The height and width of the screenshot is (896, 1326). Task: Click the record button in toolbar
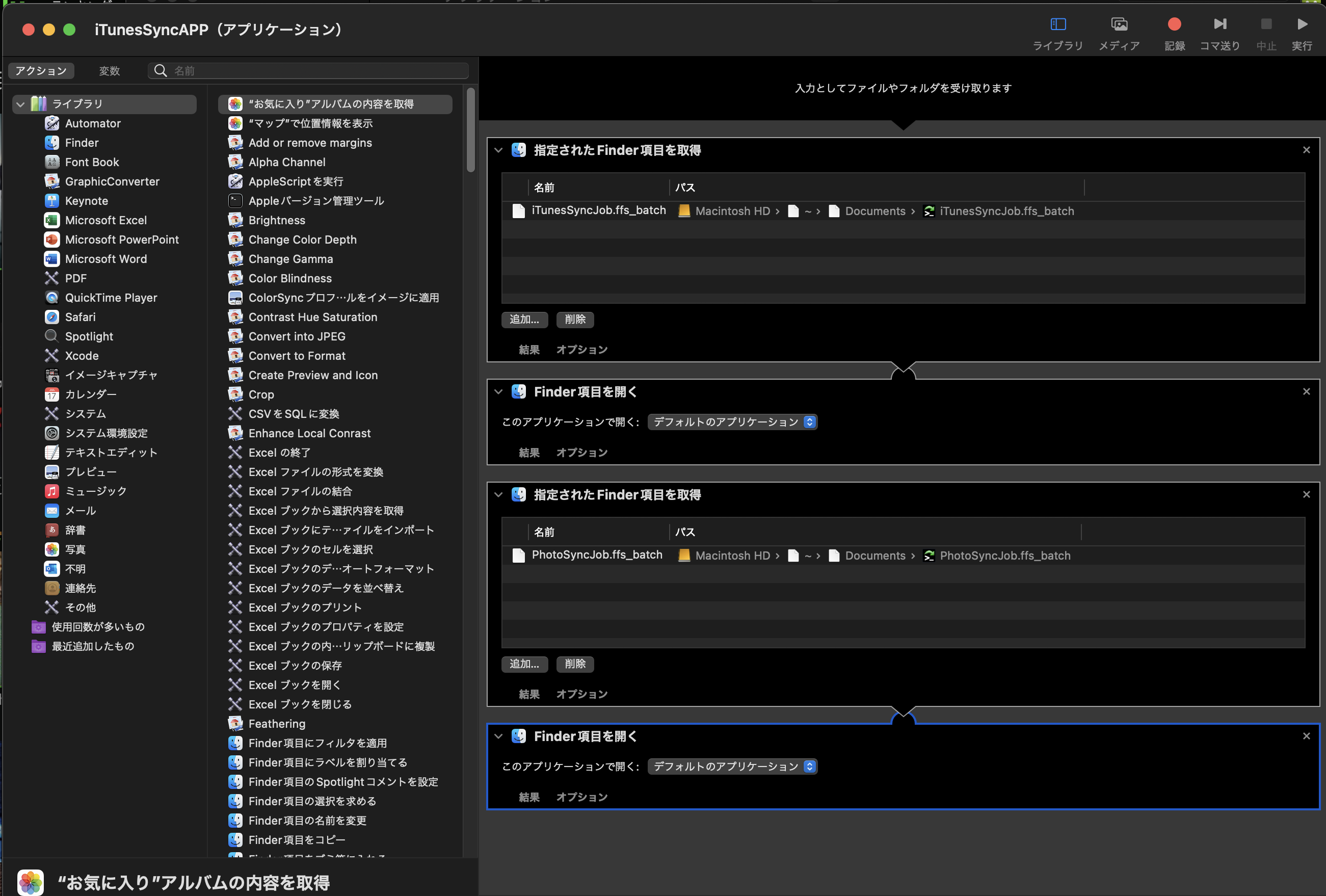(x=1174, y=24)
